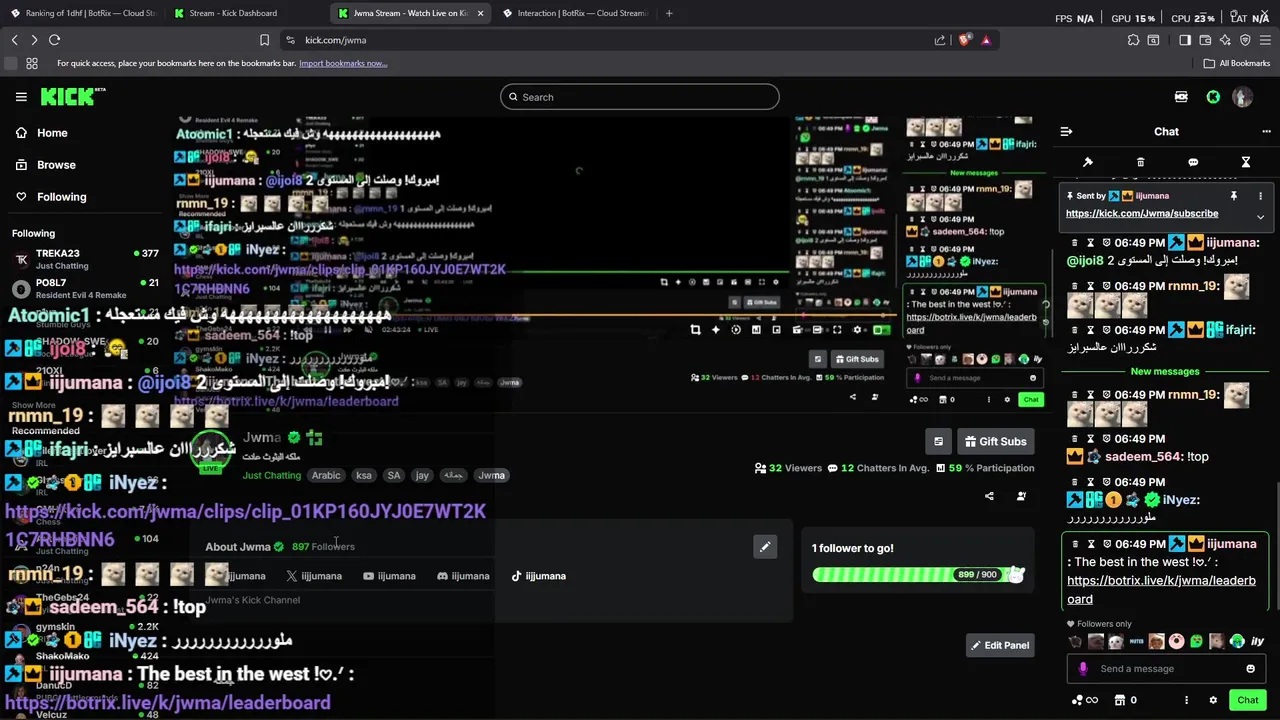This screenshot has width=1280, height=720.
Task: Expand the pinned message chevron
Action: pos(1260,216)
